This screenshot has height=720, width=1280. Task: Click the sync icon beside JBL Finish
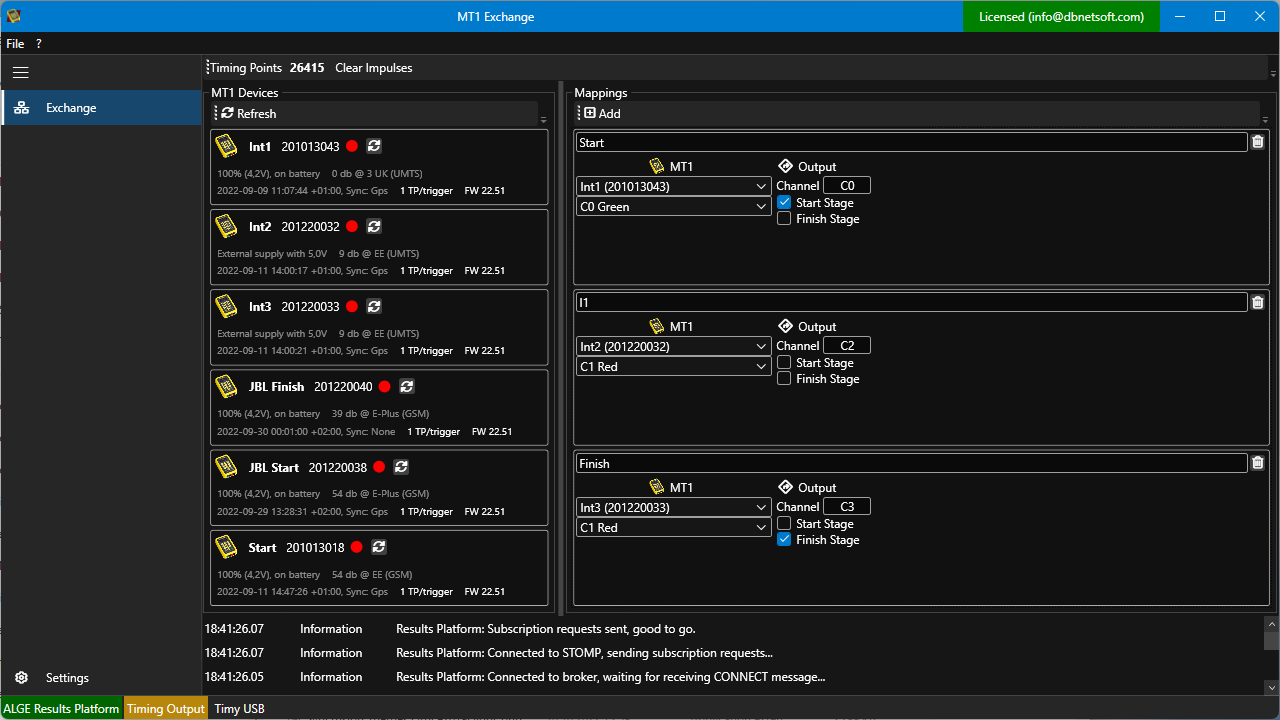point(407,386)
